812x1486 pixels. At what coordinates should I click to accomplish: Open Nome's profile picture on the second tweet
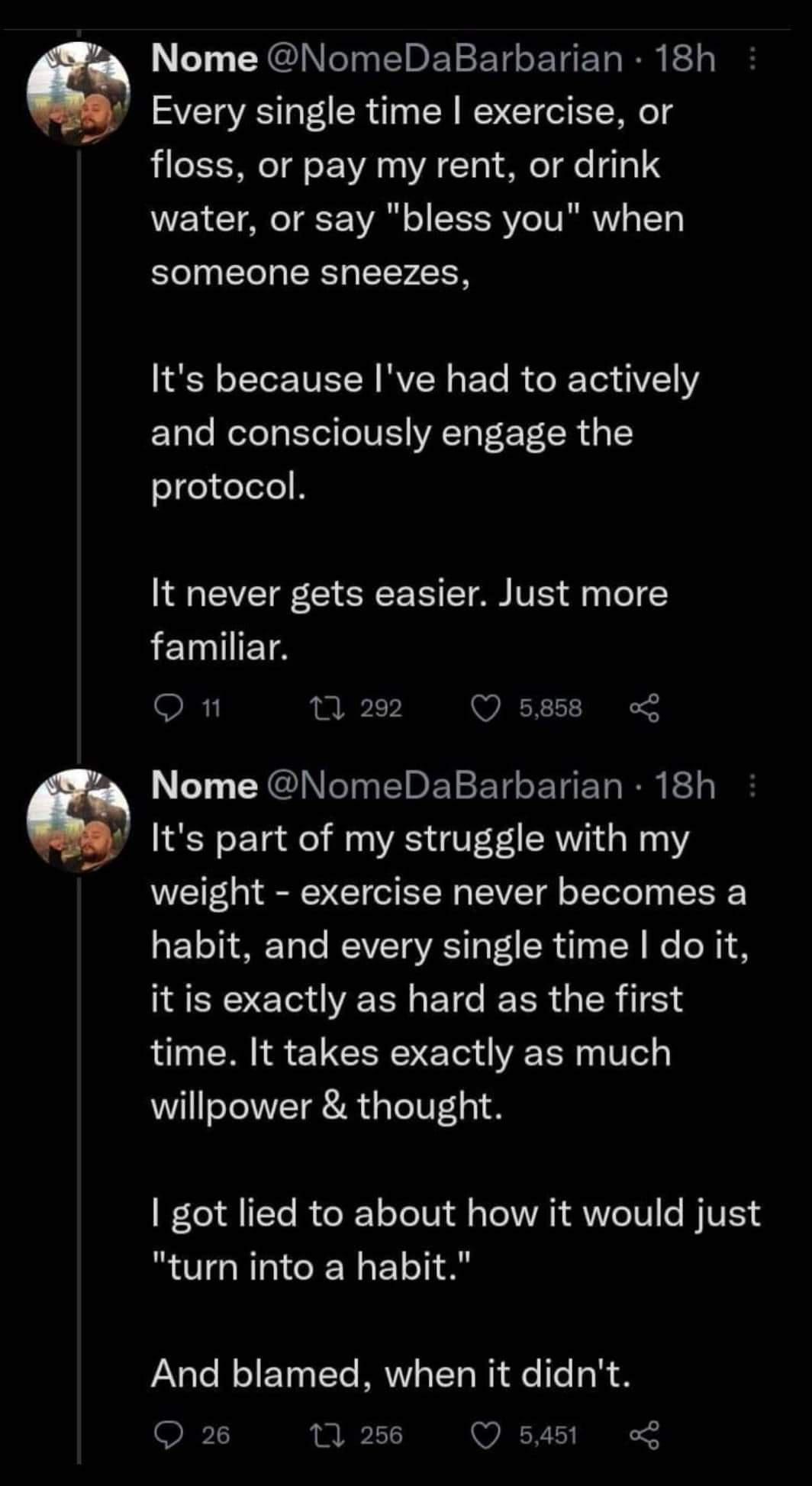tap(79, 821)
